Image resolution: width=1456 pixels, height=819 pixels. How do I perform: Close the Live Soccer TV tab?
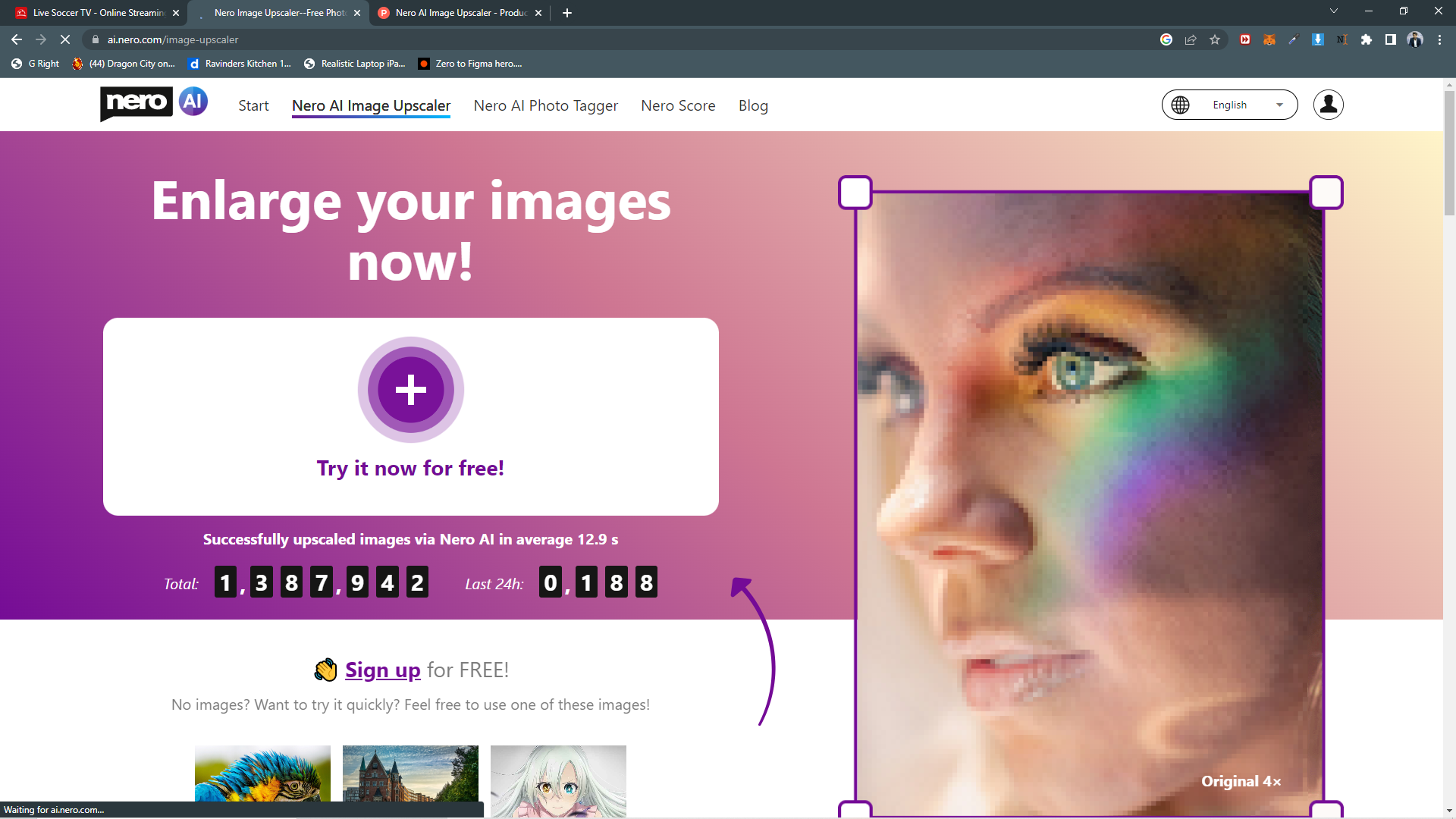(176, 13)
